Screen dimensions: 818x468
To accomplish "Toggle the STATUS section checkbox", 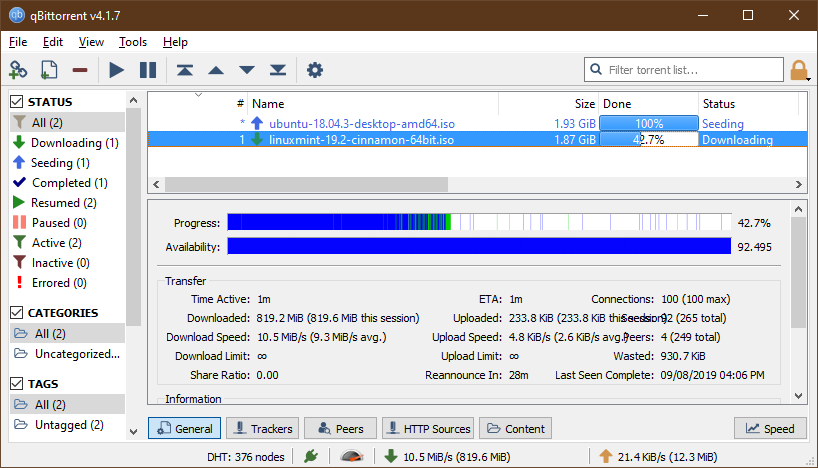I will tap(17, 102).
